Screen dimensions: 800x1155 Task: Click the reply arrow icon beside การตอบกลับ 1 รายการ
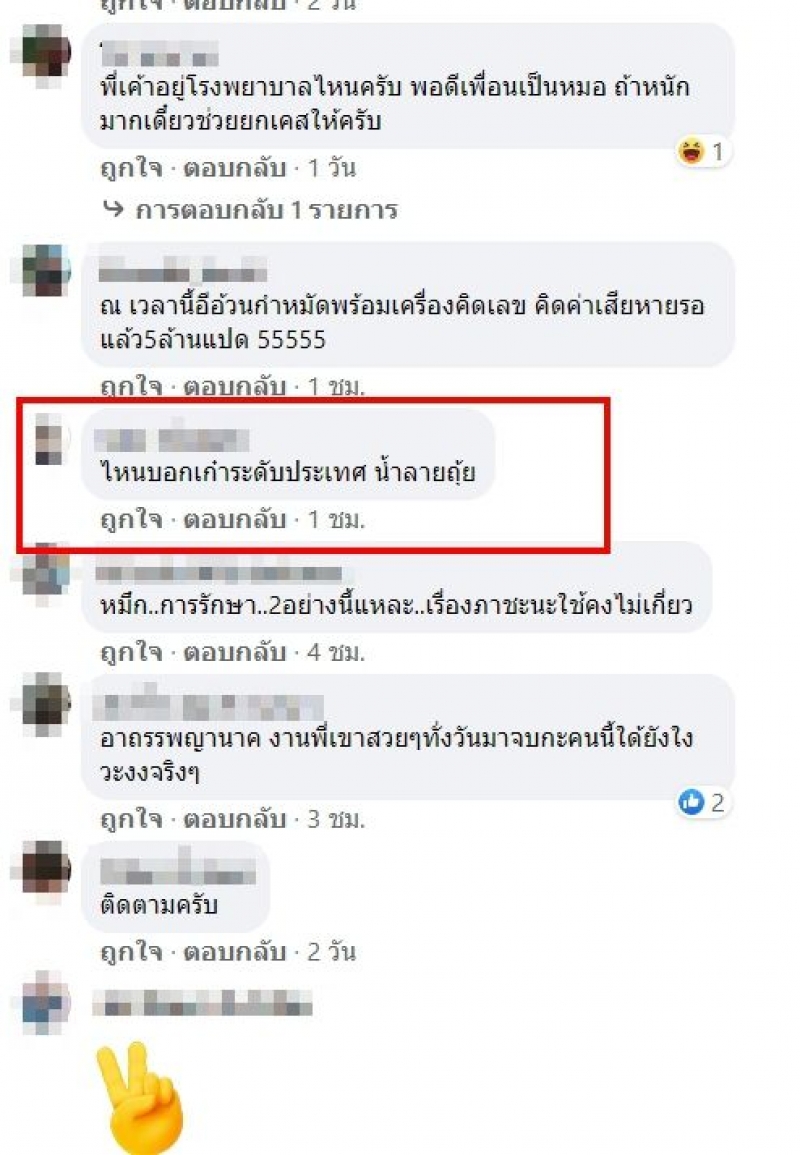[x=113, y=210]
